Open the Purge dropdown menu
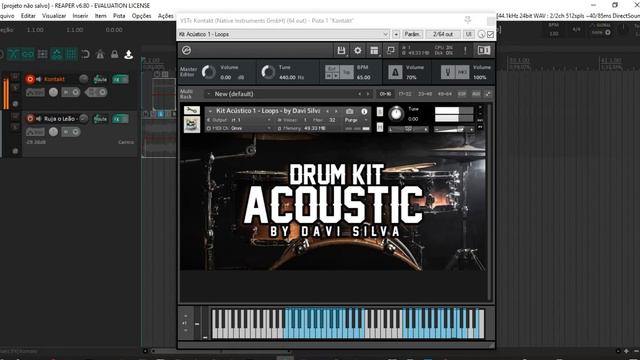This screenshot has width=640, height=360. pyautogui.click(x=356, y=120)
